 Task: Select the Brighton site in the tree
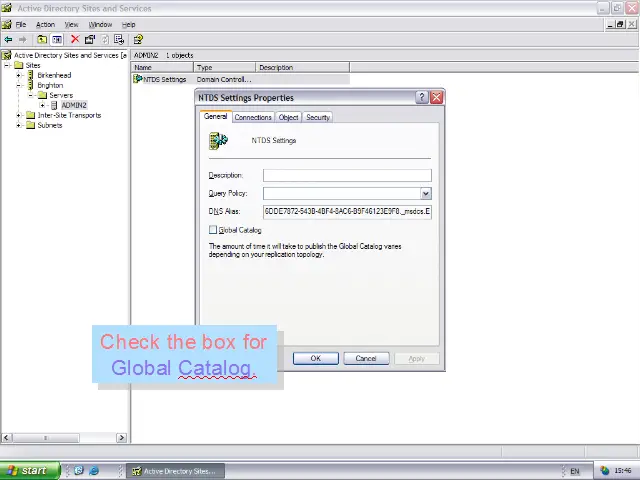click(x=50, y=85)
